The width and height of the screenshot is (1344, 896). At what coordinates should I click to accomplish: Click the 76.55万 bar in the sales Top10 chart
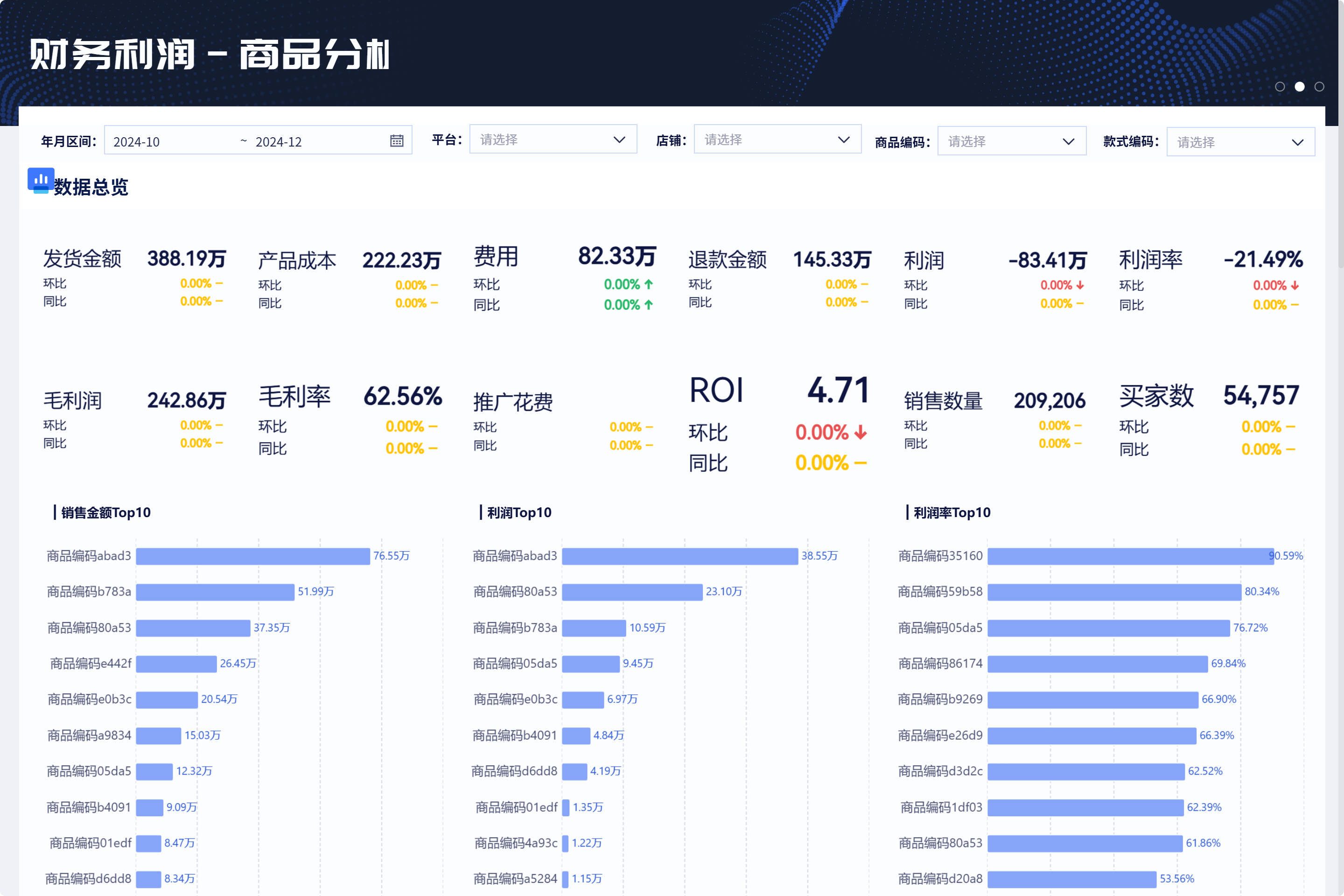point(253,556)
